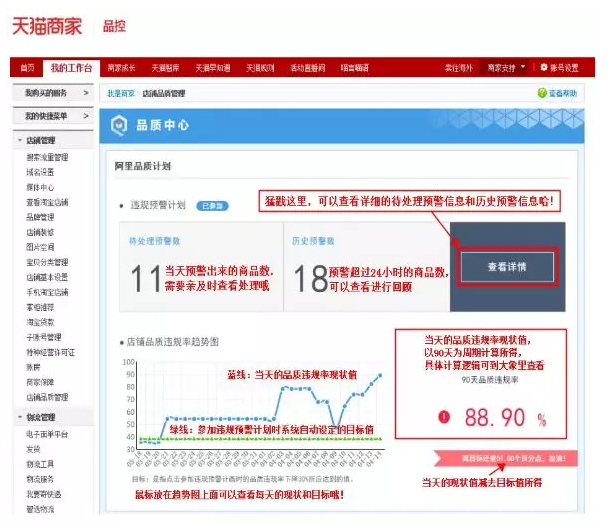Expand the 我购买的服务 panel arrow
Image resolution: width=608 pixels, height=527 pixels.
coord(86,93)
